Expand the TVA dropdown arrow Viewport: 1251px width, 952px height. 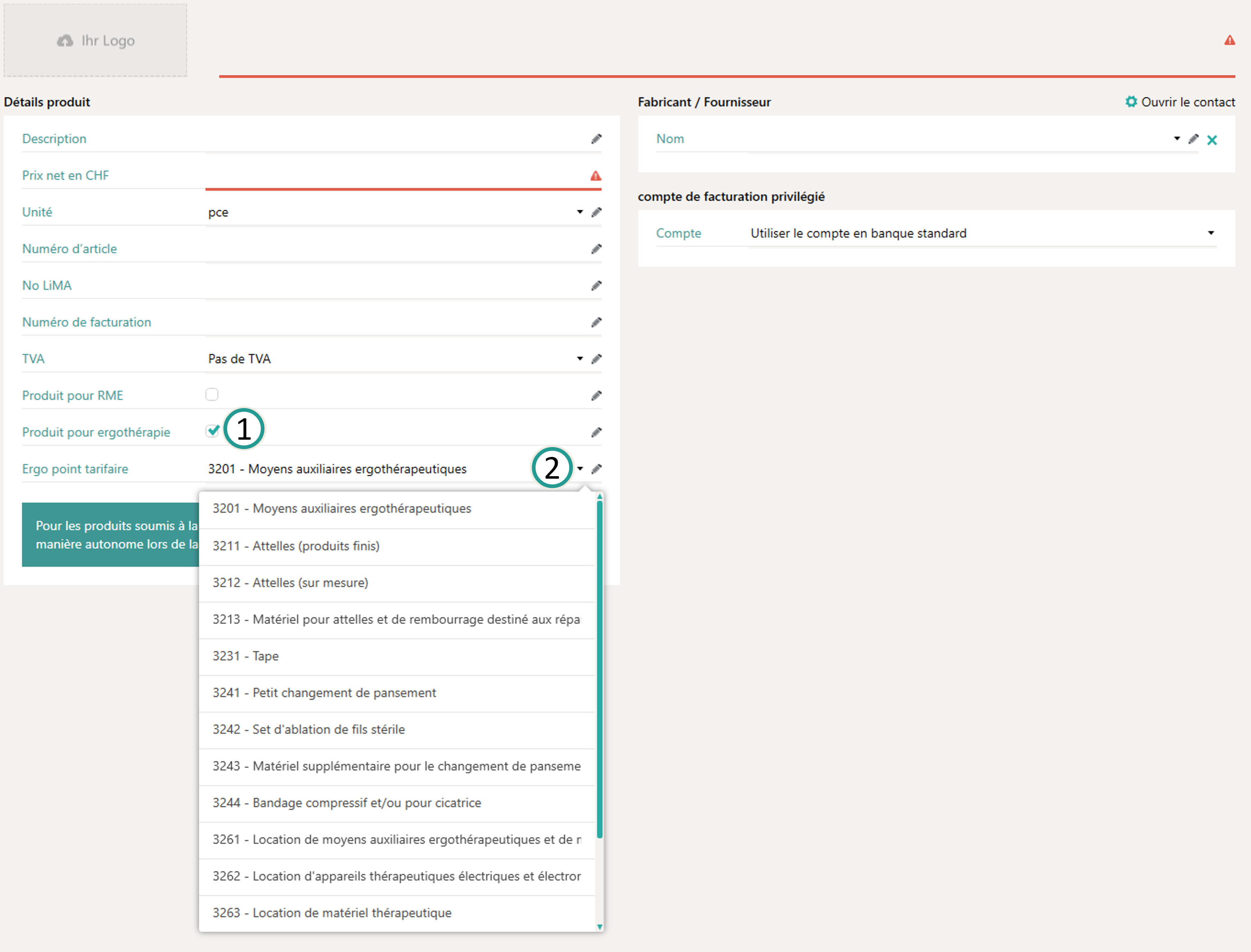click(x=580, y=359)
